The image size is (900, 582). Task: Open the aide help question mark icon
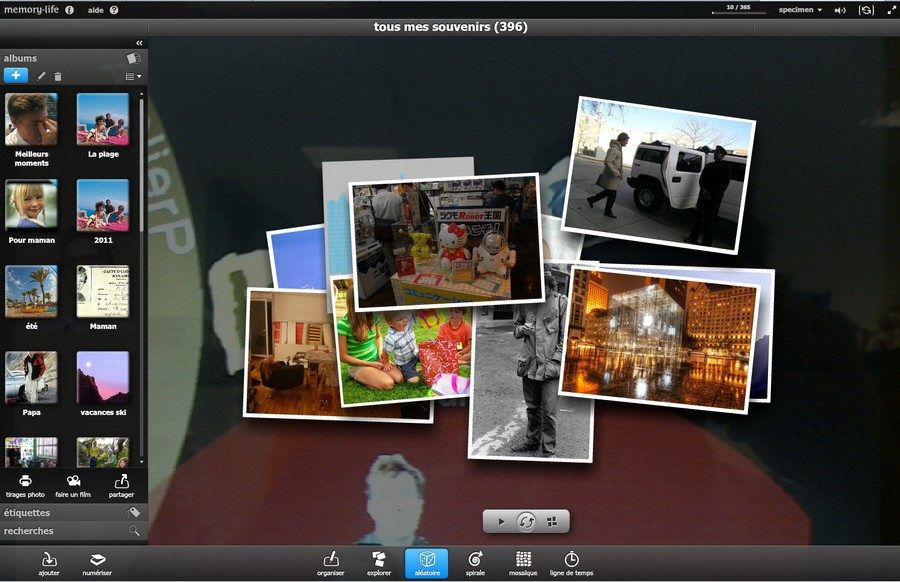click(x=114, y=10)
